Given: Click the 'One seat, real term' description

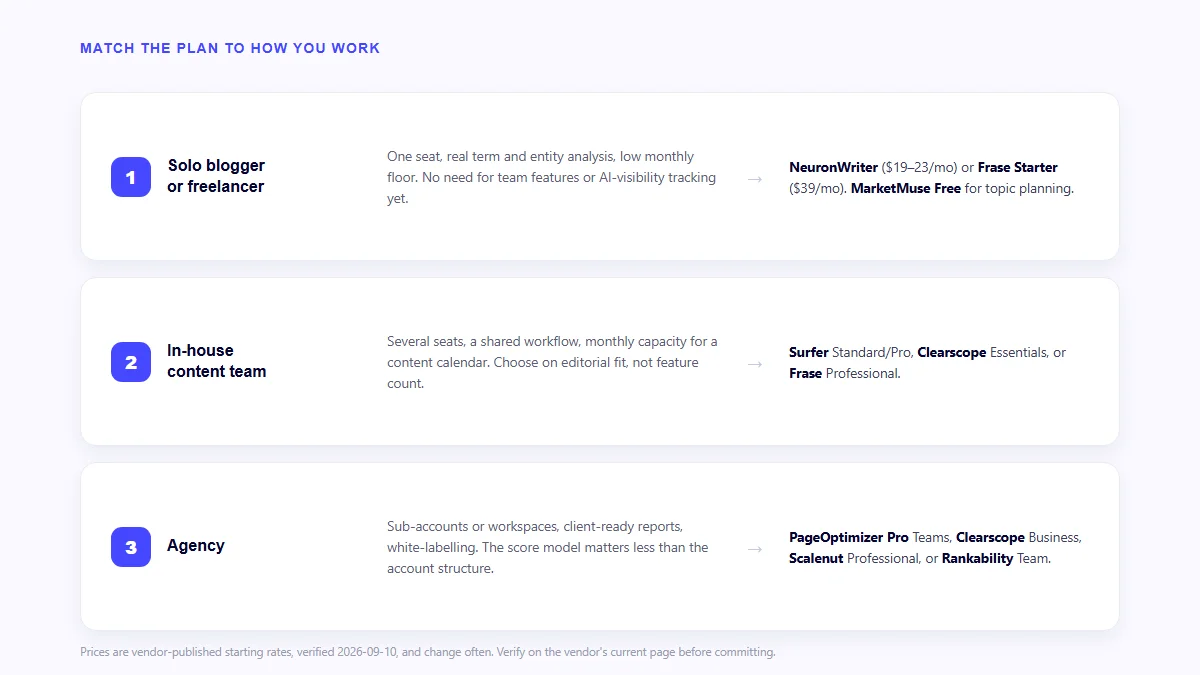Looking at the screenshot, I should [x=552, y=177].
